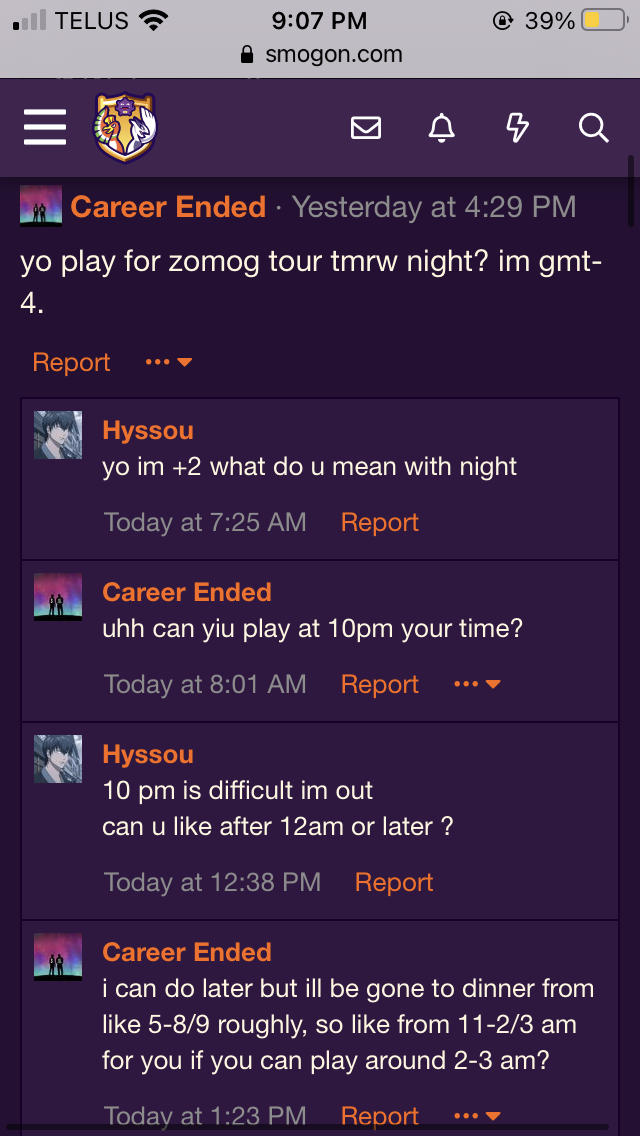Tap the smogon.com address bar
Viewport: 640px width, 1136px height.
coord(320,54)
